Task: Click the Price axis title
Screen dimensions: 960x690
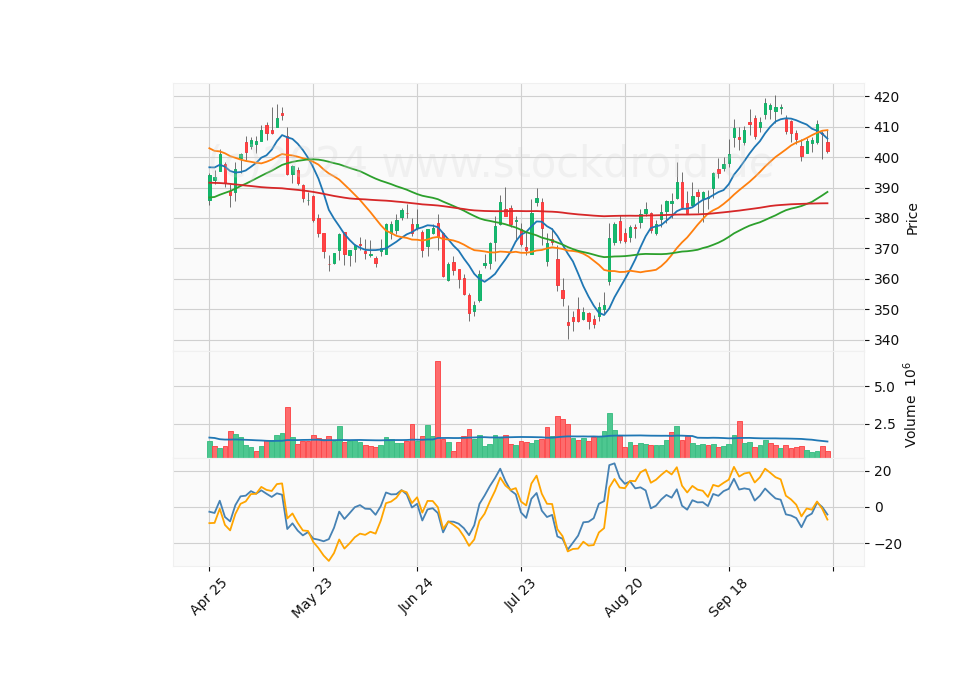Action: click(912, 219)
